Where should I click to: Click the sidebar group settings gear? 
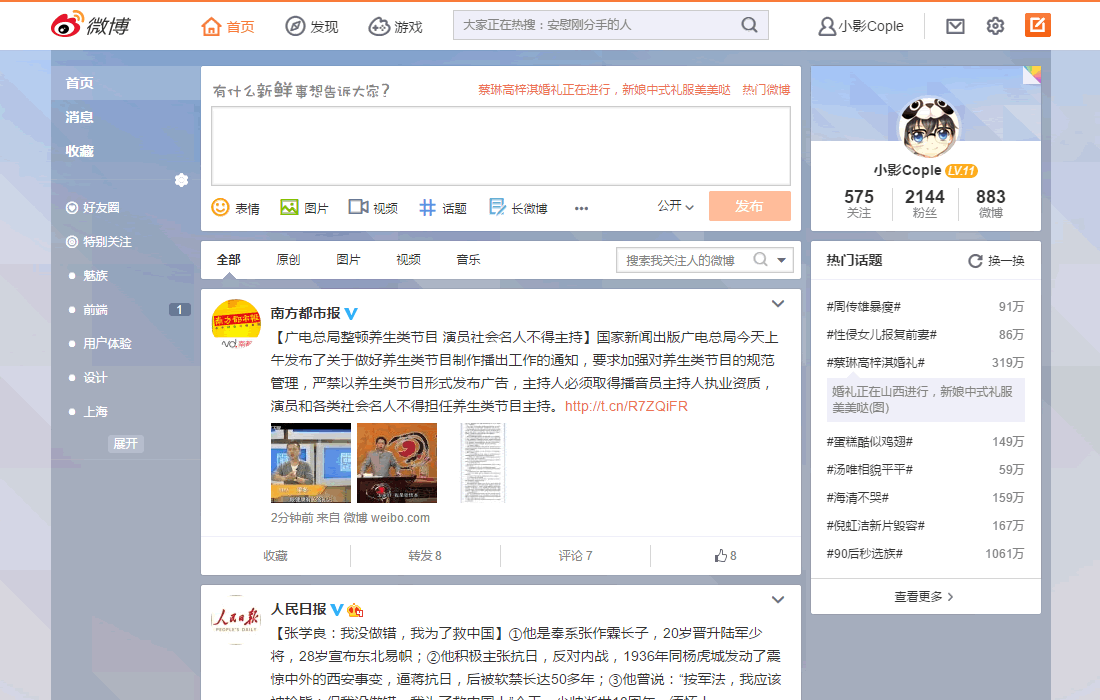(x=181, y=180)
